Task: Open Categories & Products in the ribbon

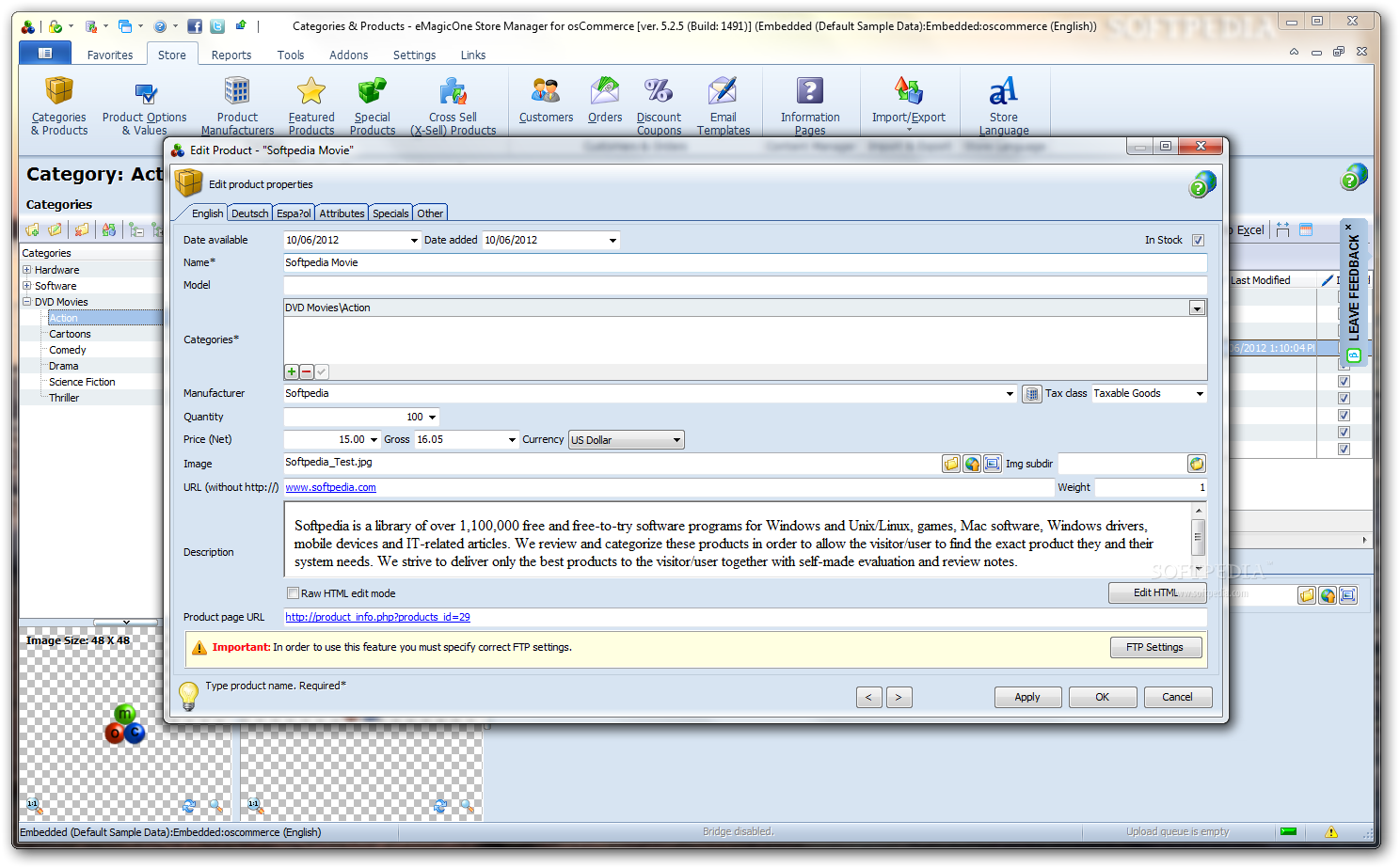Action: [x=59, y=105]
